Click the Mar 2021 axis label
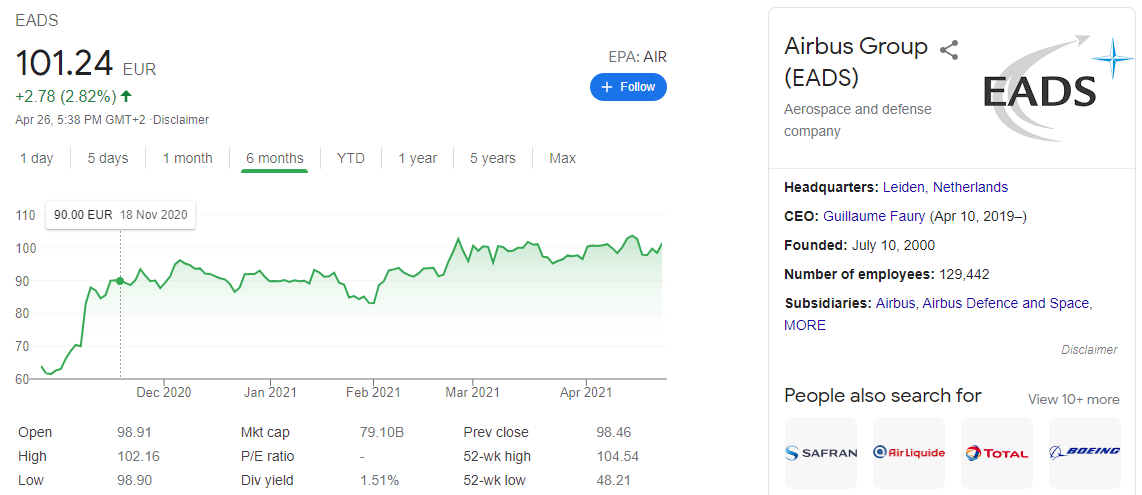This screenshot has height=495, width=1142. click(x=472, y=392)
